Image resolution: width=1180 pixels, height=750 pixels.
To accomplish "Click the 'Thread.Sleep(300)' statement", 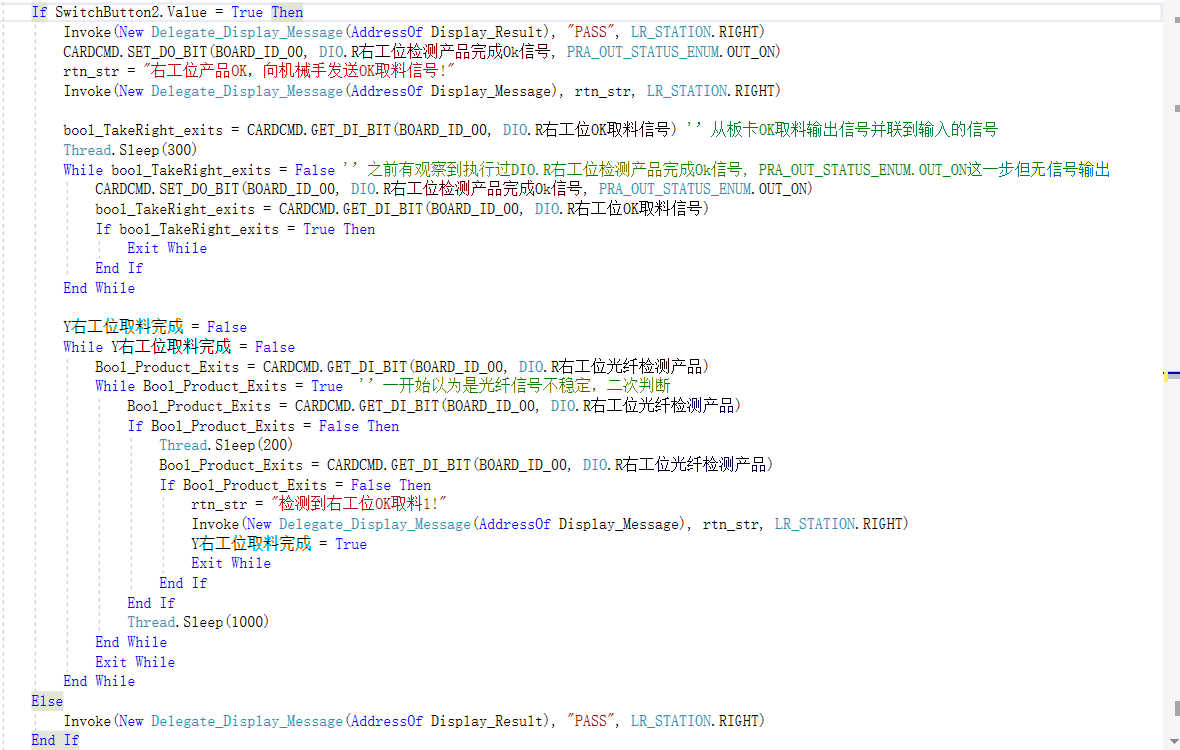I will pos(130,150).
